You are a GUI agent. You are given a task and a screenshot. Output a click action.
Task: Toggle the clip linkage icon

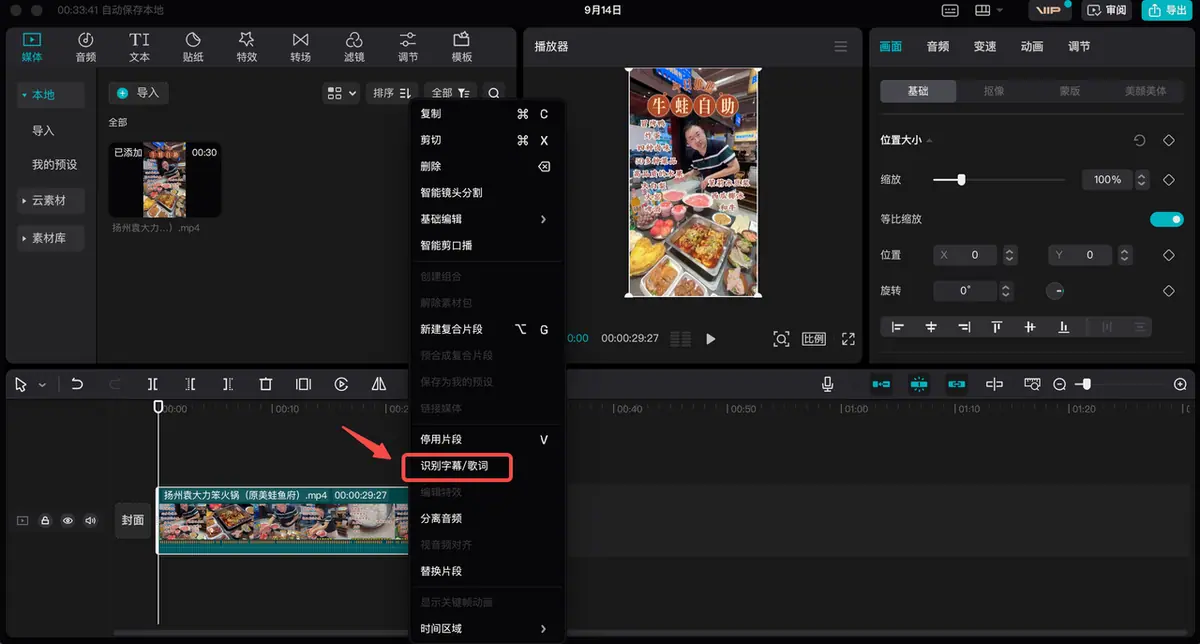click(x=957, y=384)
